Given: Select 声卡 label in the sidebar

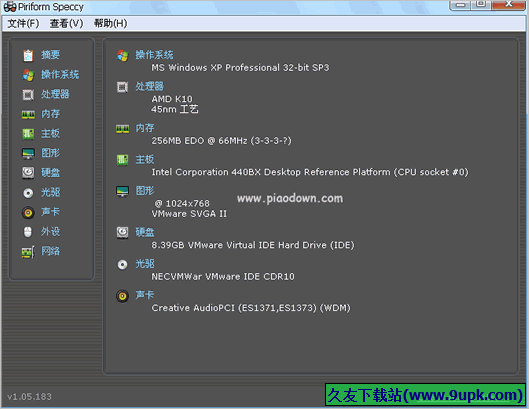Looking at the screenshot, I should 51,212.
